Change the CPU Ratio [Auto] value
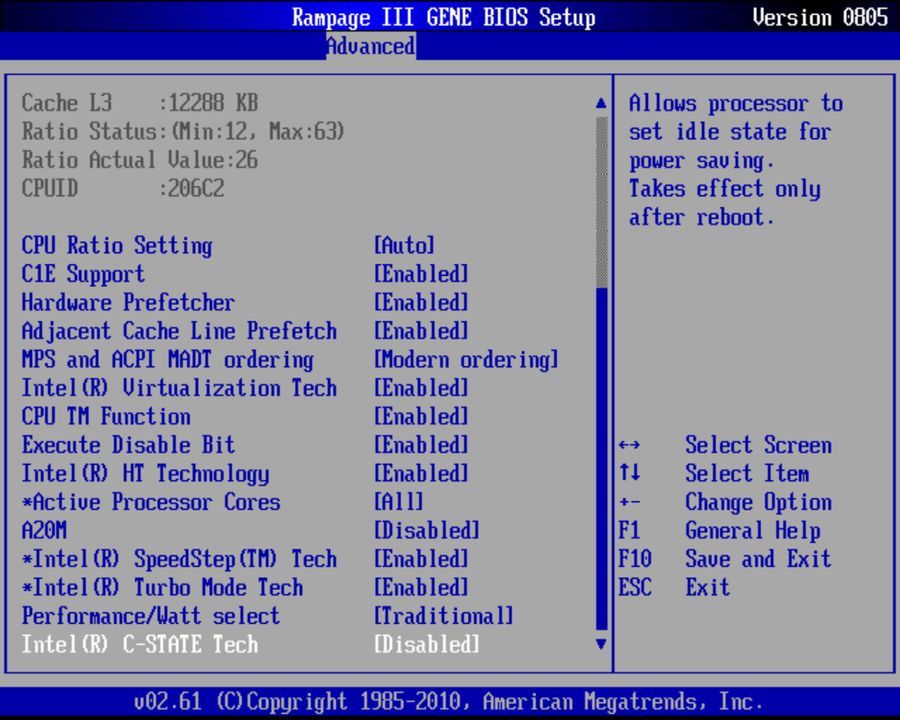The height and width of the screenshot is (720, 900). coord(404,245)
